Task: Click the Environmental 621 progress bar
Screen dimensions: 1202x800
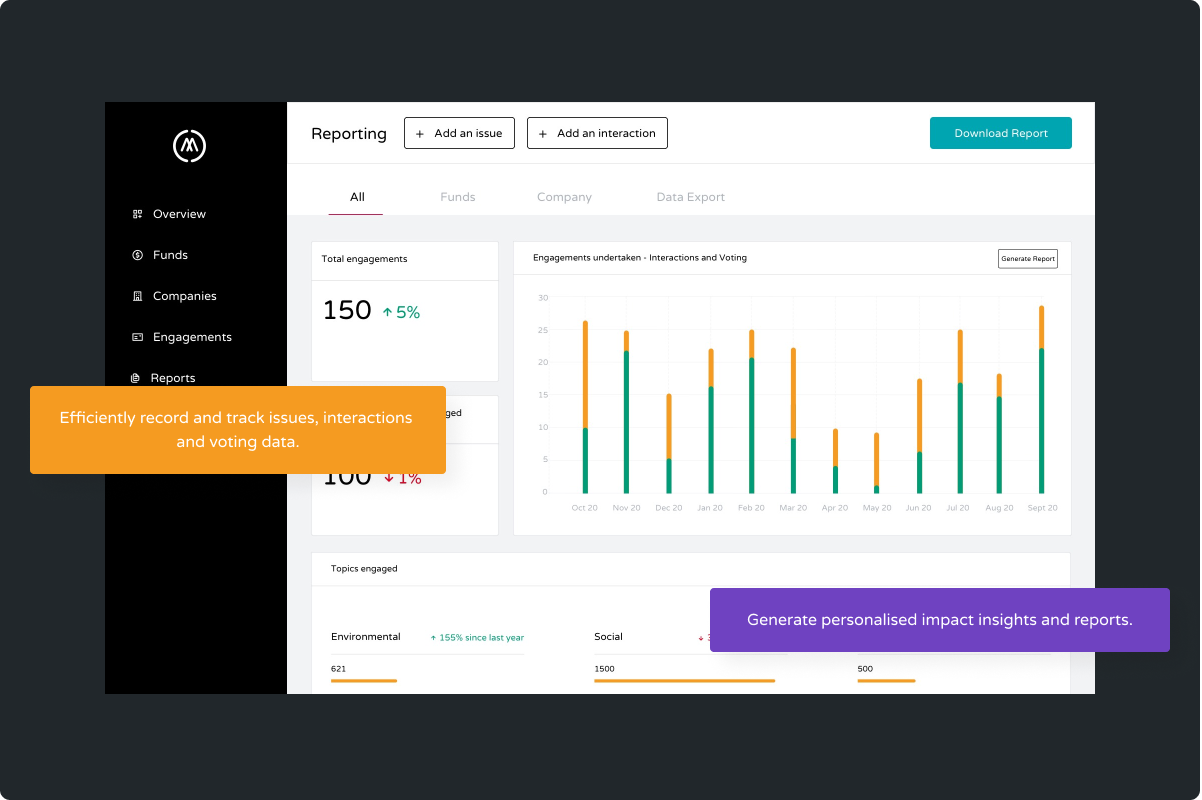Action: tap(364, 681)
